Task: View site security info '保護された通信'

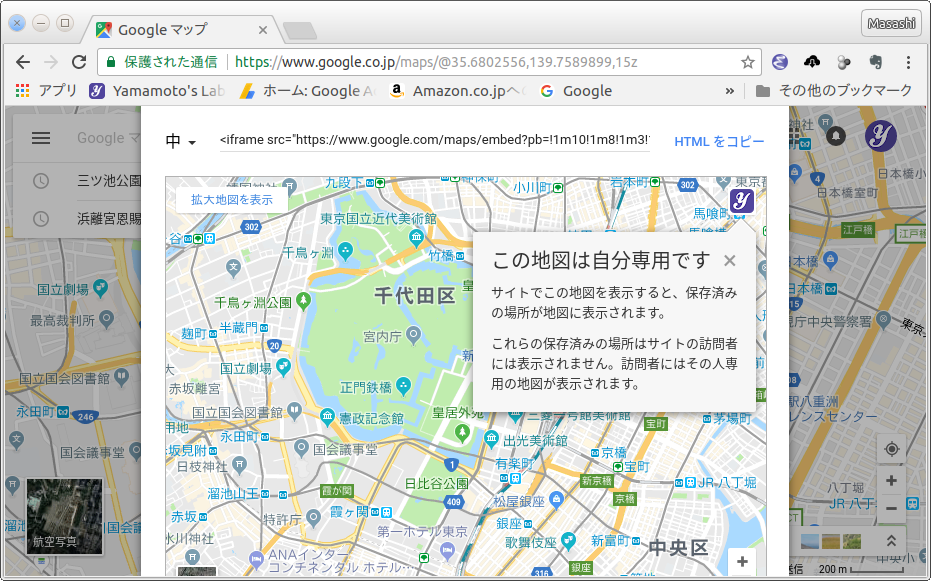Action: tap(162, 62)
